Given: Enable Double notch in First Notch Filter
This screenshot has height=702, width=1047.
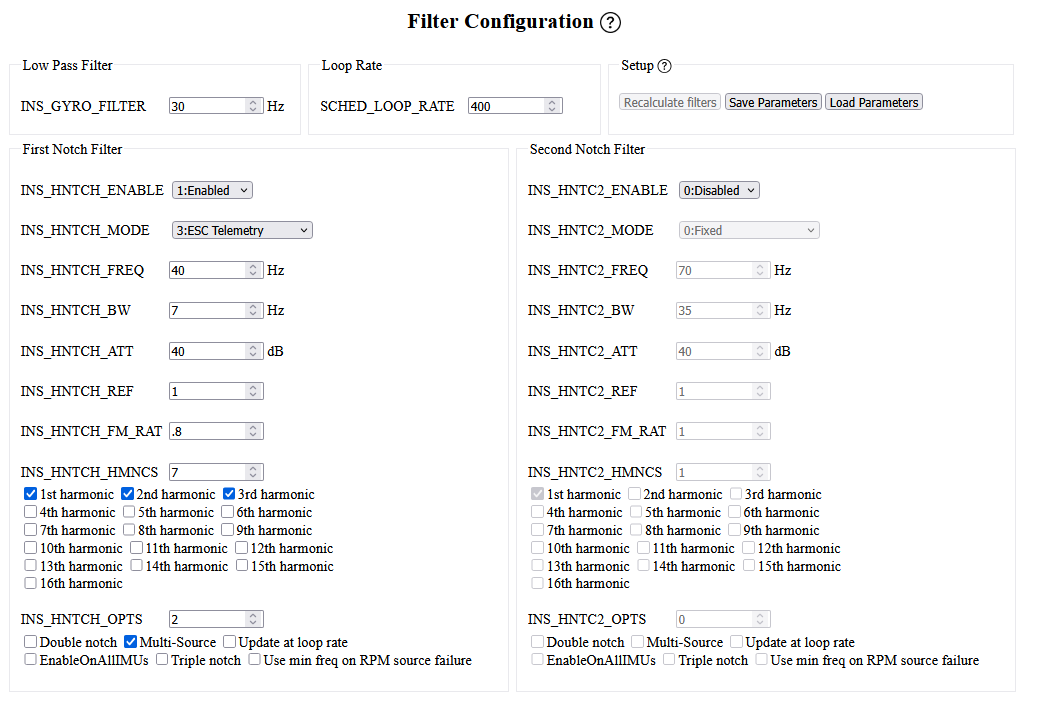Looking at the screenshot, I should [31, 642].
